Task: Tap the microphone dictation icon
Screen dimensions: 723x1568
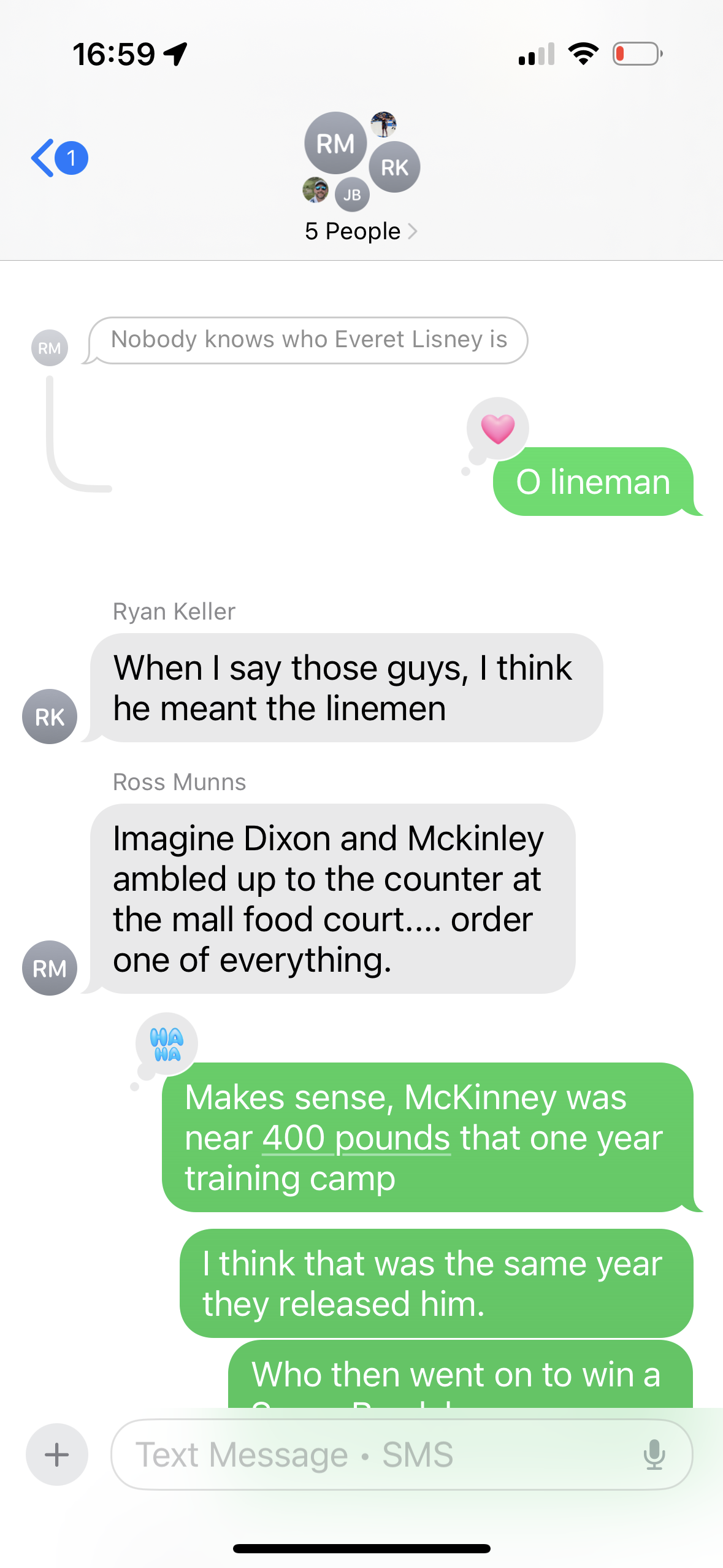Action: click(x=654, y=1455)
